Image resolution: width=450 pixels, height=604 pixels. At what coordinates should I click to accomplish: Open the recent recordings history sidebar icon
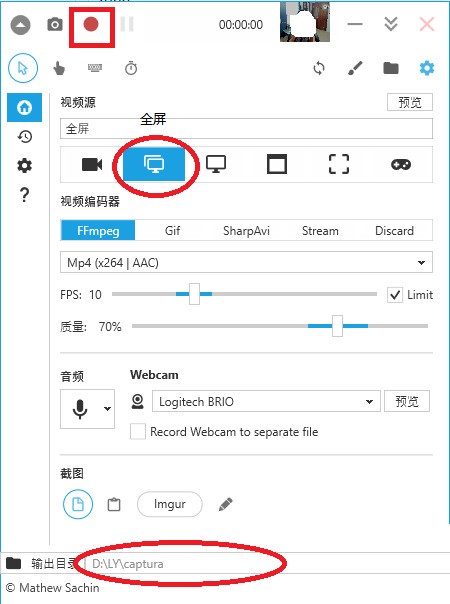(25, 136)
